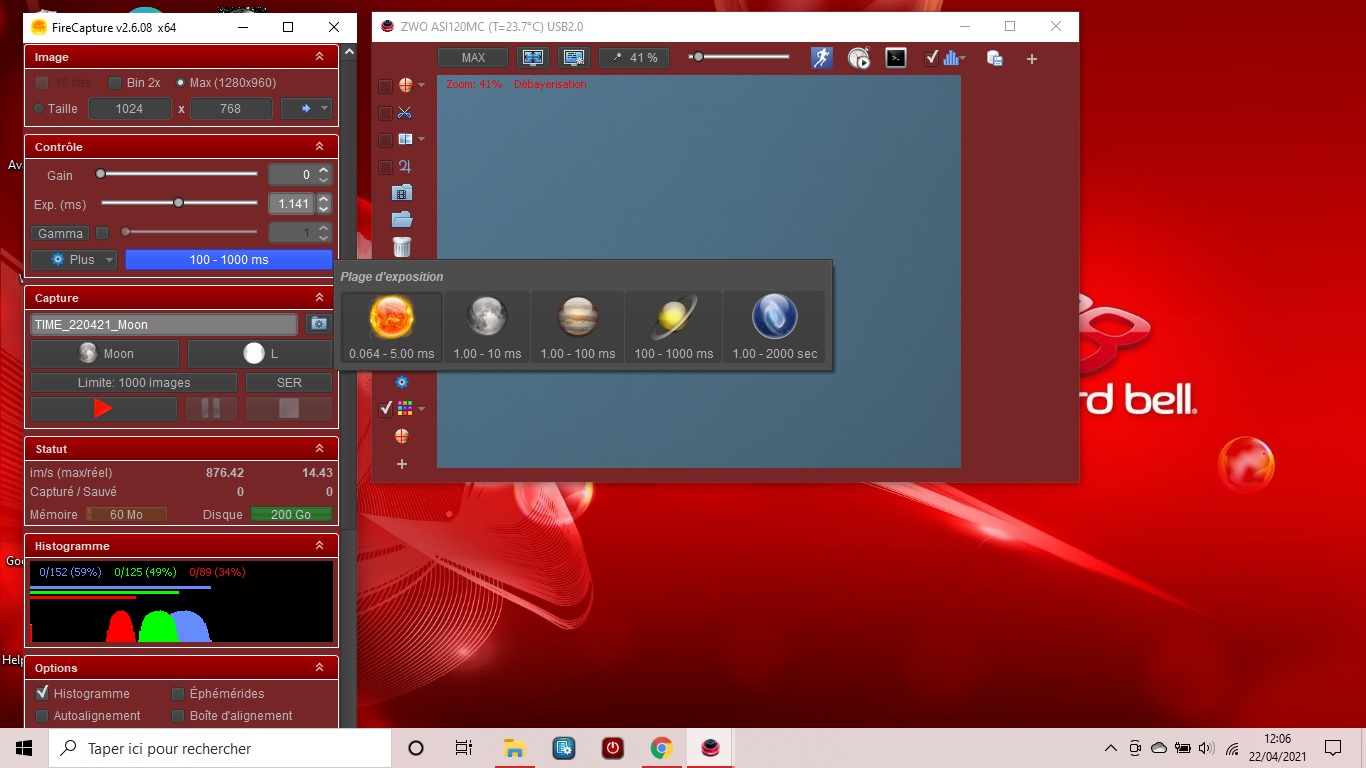Screen dimensions: 1366x768
Task: Open capture folder settings icon beside filename
Action: coord(318,324)
